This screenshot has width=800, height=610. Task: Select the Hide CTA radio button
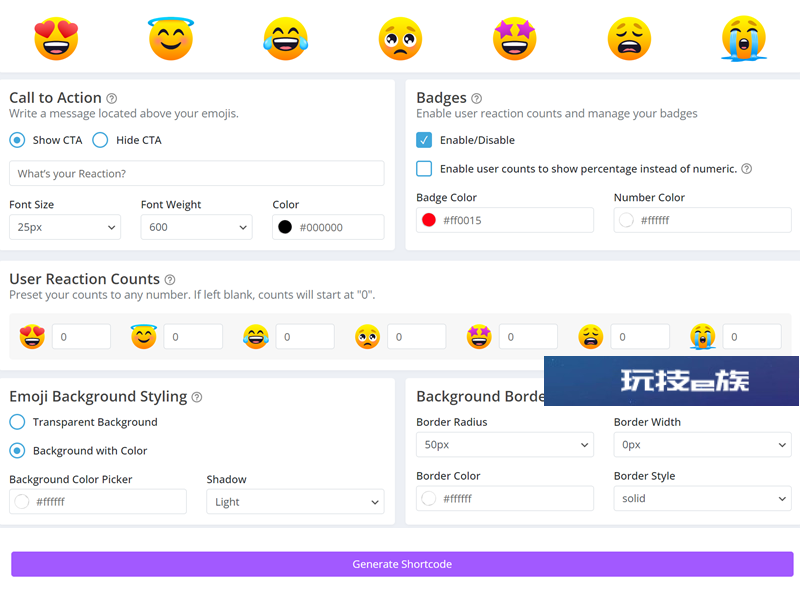point(100,140)
